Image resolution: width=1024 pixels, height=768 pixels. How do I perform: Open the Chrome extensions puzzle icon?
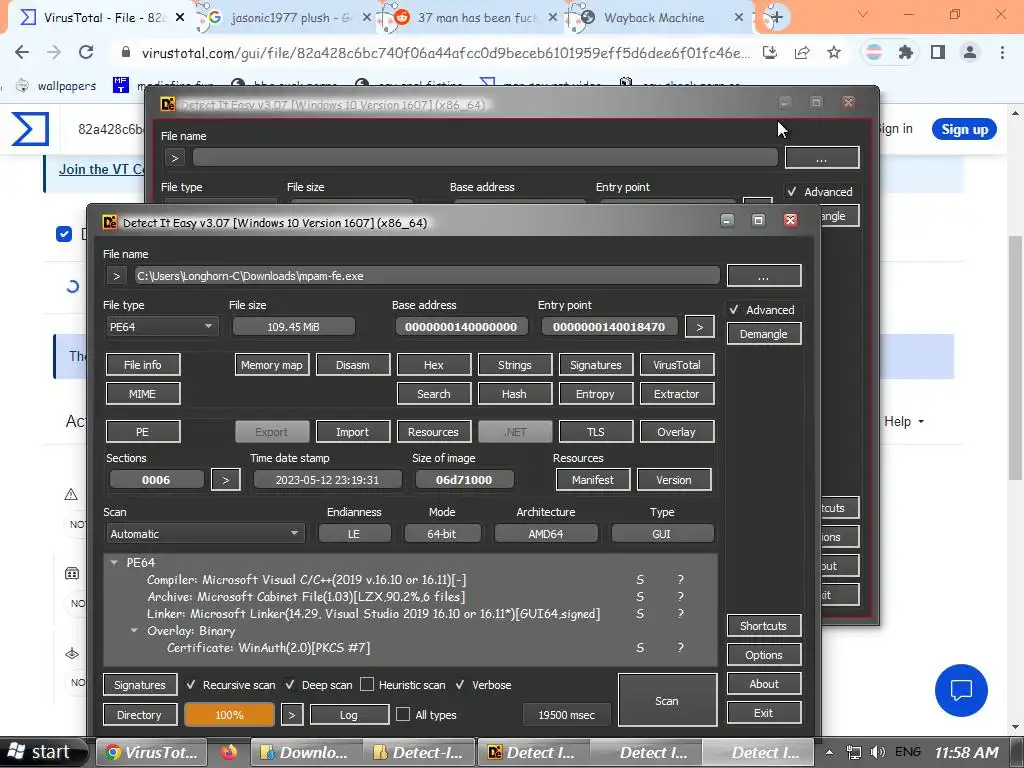tap(905, 52)
